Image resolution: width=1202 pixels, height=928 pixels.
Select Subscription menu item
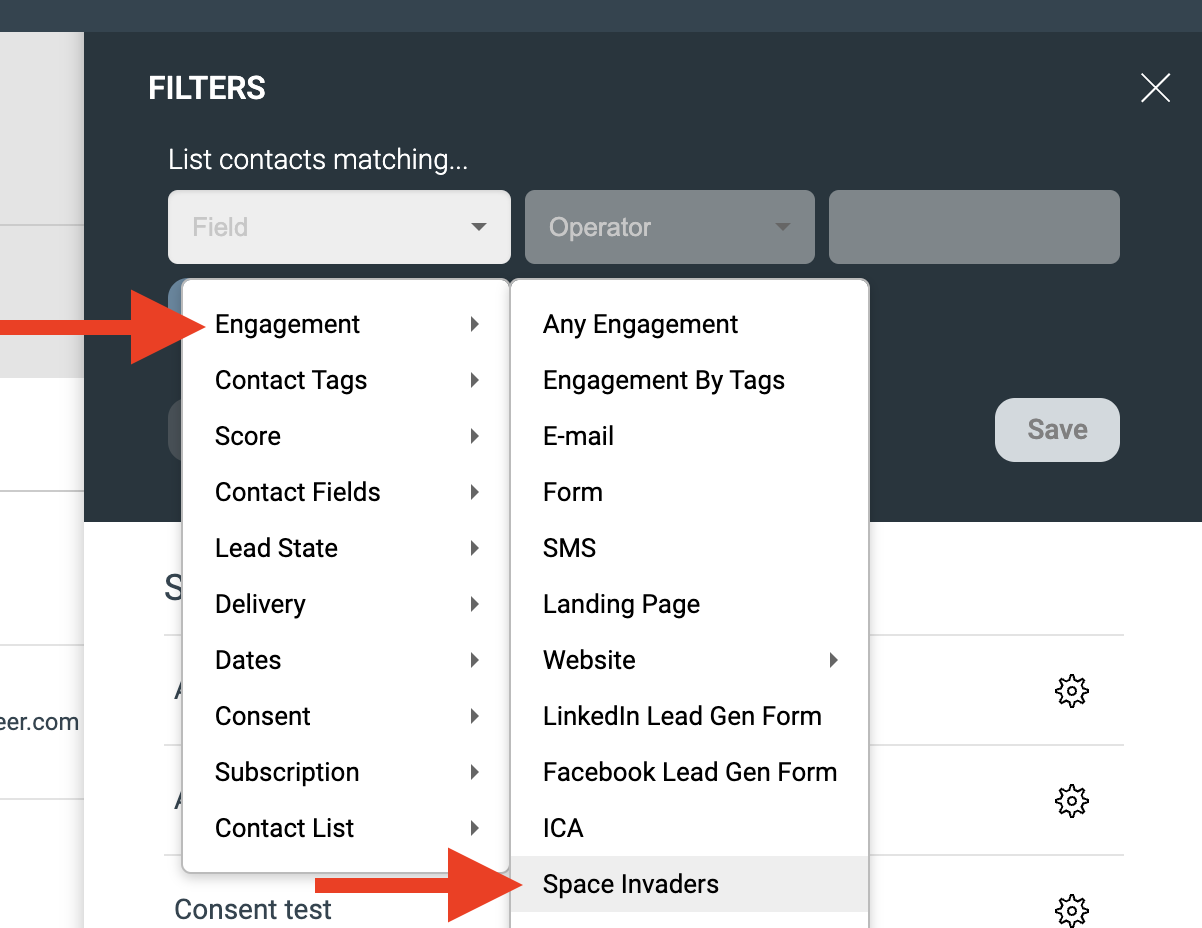[x=346, y=772]
